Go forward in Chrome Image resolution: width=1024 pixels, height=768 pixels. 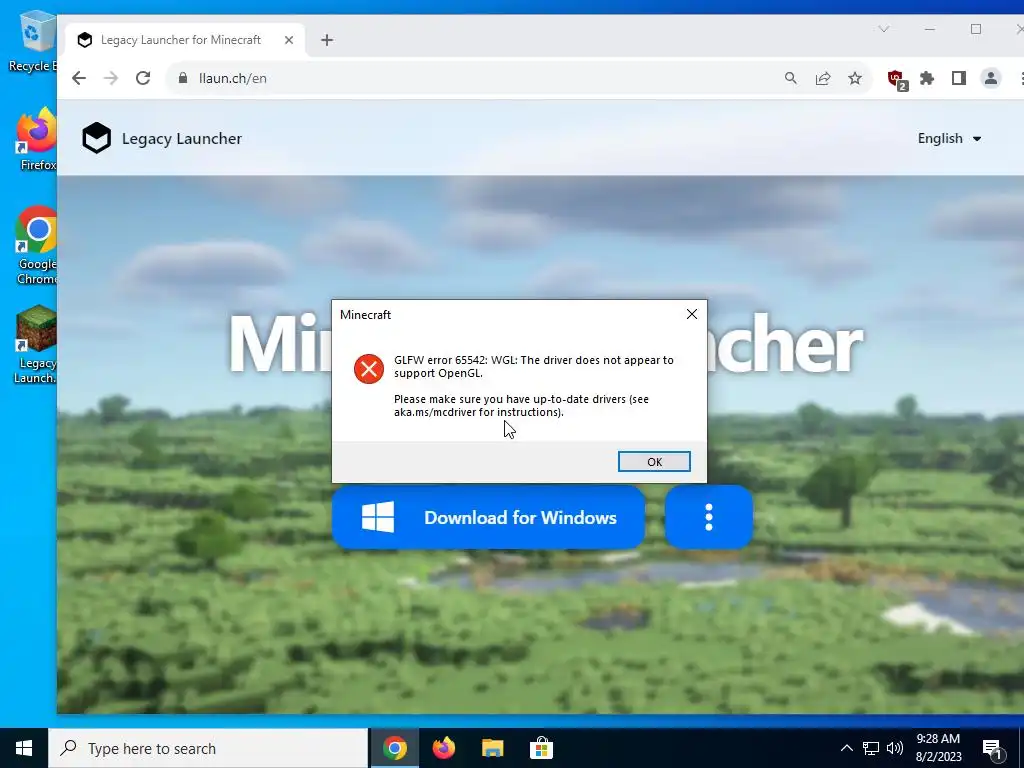tap(111, 78)
